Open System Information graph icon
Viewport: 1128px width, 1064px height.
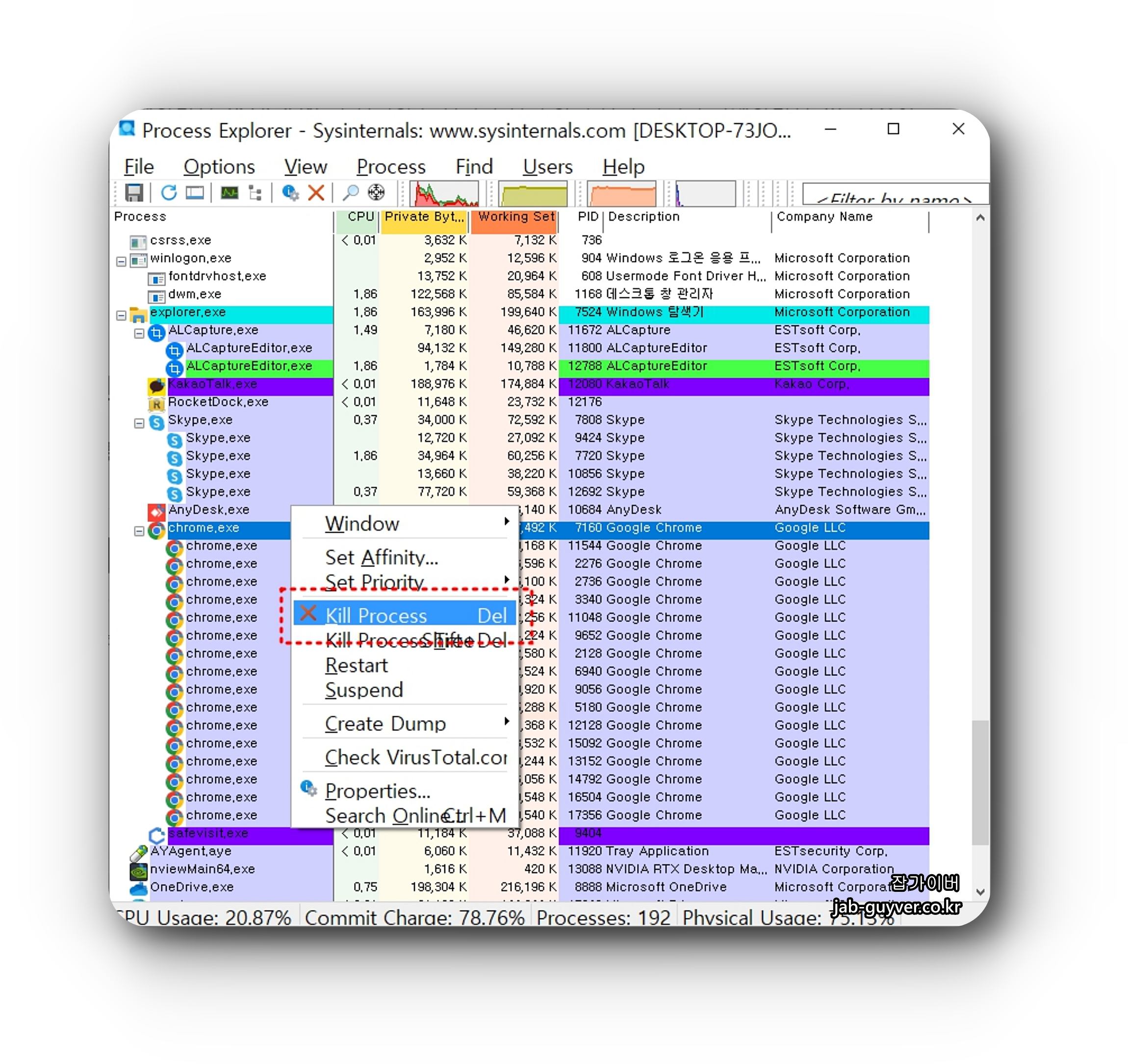(229, 193)
